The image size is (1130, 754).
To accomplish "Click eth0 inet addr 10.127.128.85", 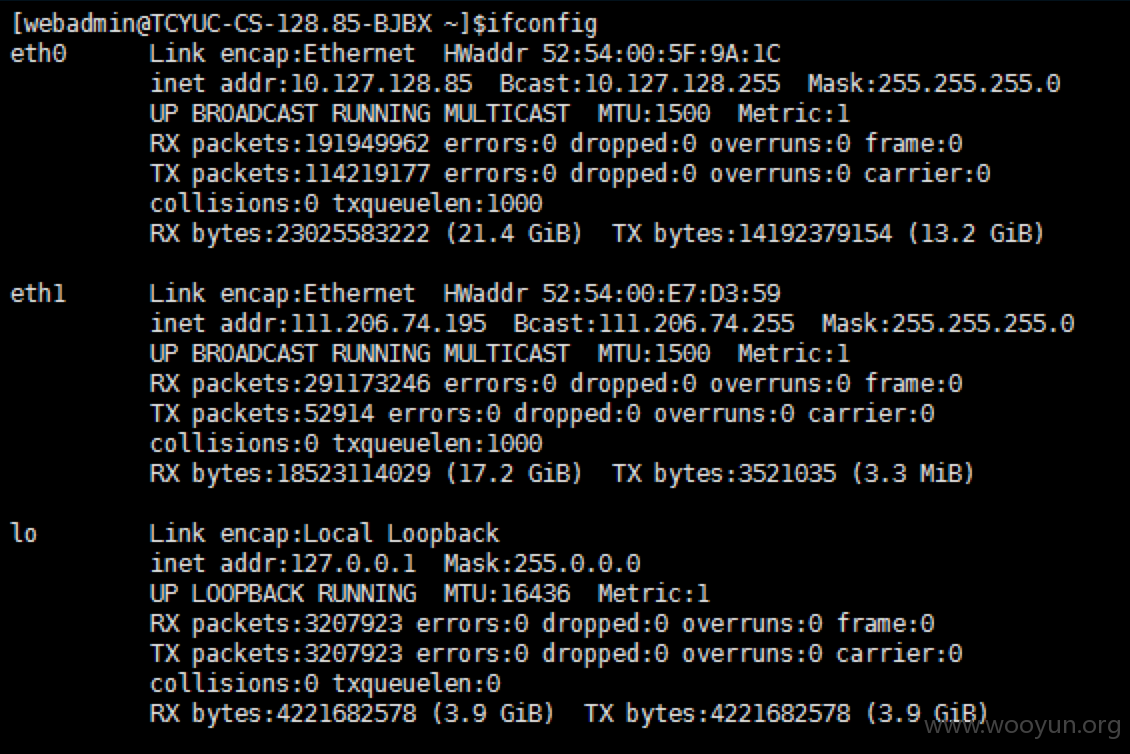I will (x=311, y=84).
